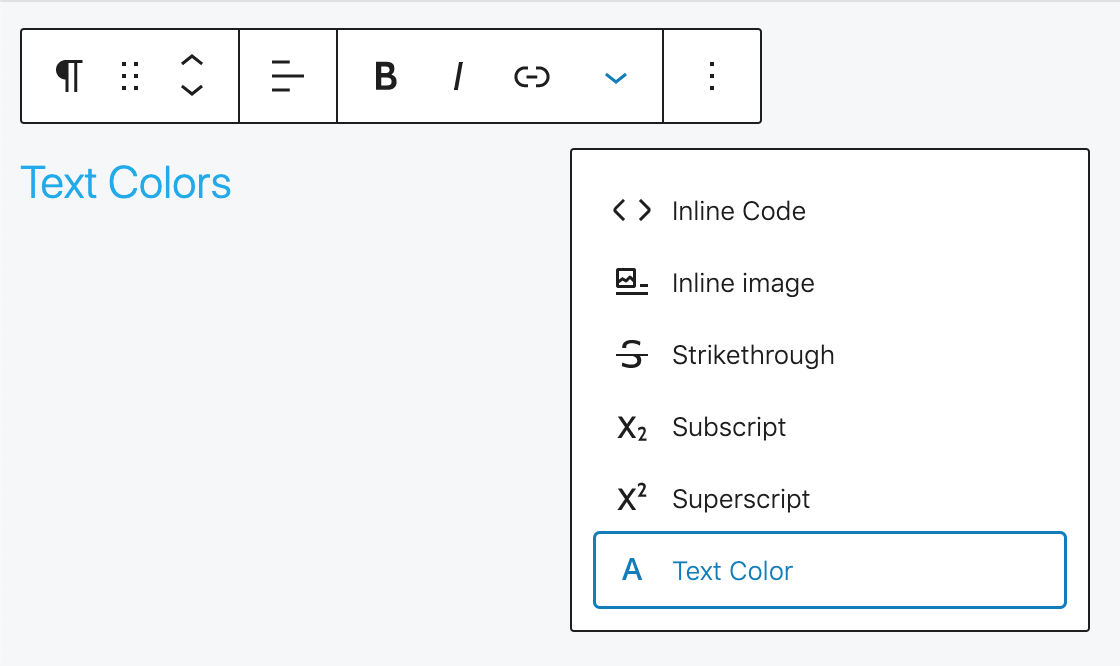Click the Inline Code icon
This screenshot has height=666, width=1120.
pyautogui.click(x=631, y=211)
